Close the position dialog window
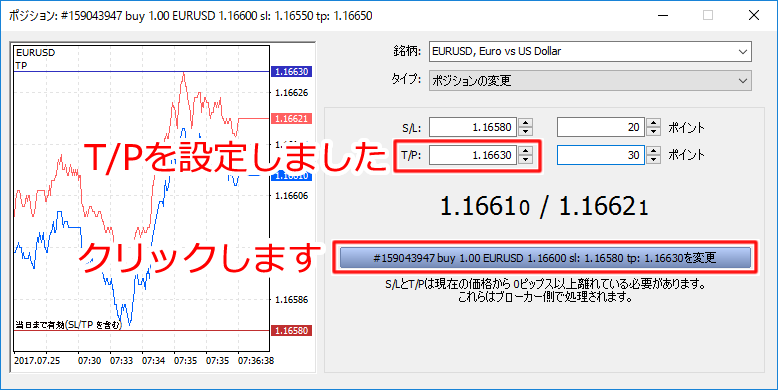 coord(754,15)
